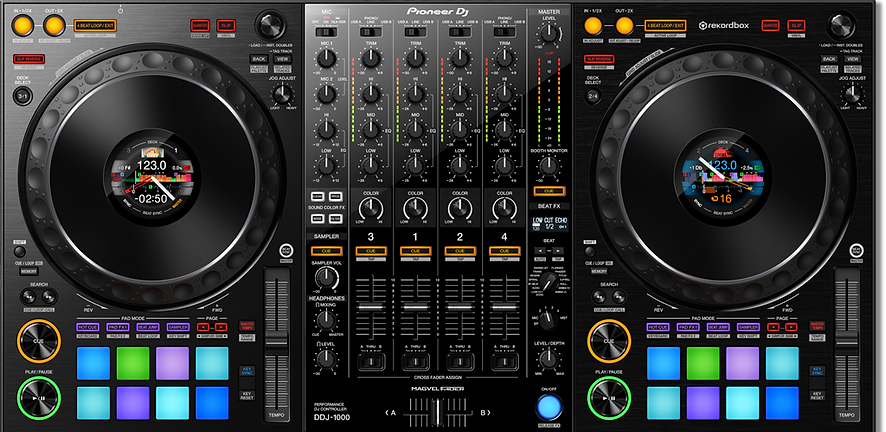This screenshot has width=886, height=432.
Task: Click the Magvel crossfader handle
Action: [x=436, y=413]
